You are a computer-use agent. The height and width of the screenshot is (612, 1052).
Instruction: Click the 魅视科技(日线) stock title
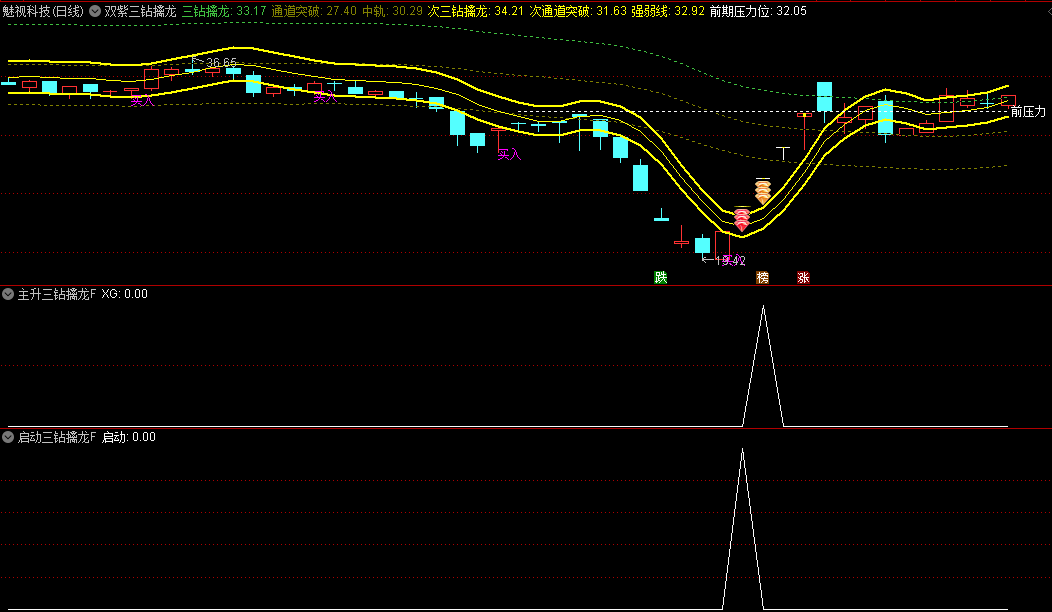[43, 12]
